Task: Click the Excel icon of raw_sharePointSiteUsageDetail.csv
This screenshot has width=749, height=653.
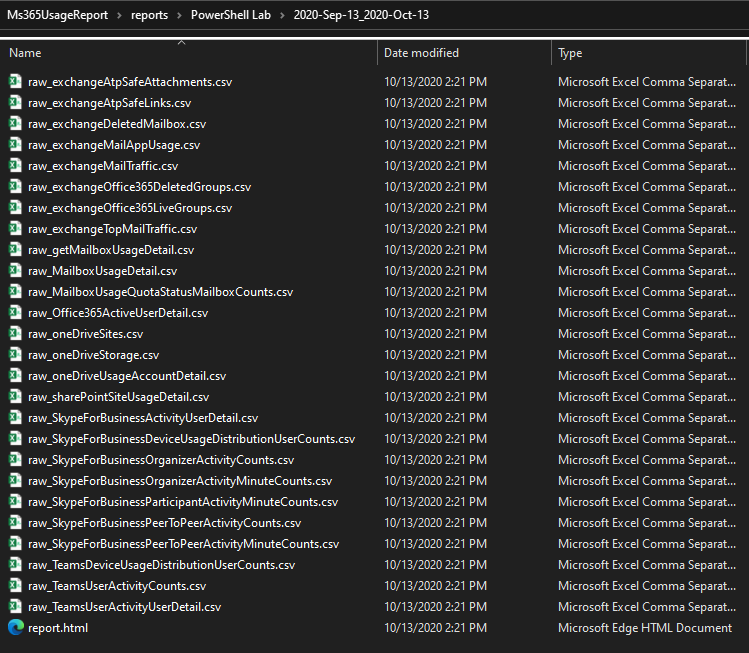Action: (x=15, y=396)
